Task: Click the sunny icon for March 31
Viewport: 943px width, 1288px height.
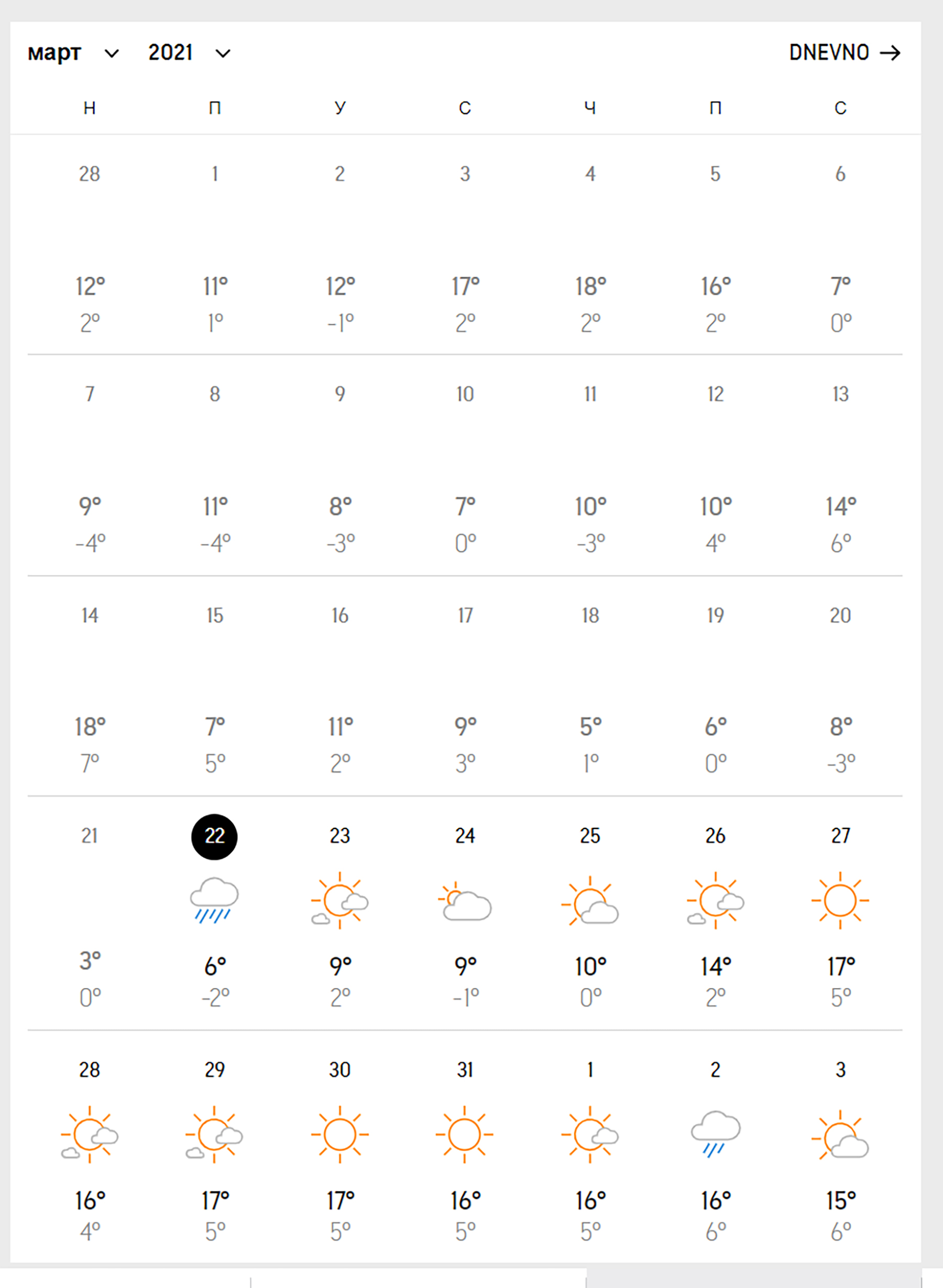Action: pyautogui.click(x=465, y=1134)
